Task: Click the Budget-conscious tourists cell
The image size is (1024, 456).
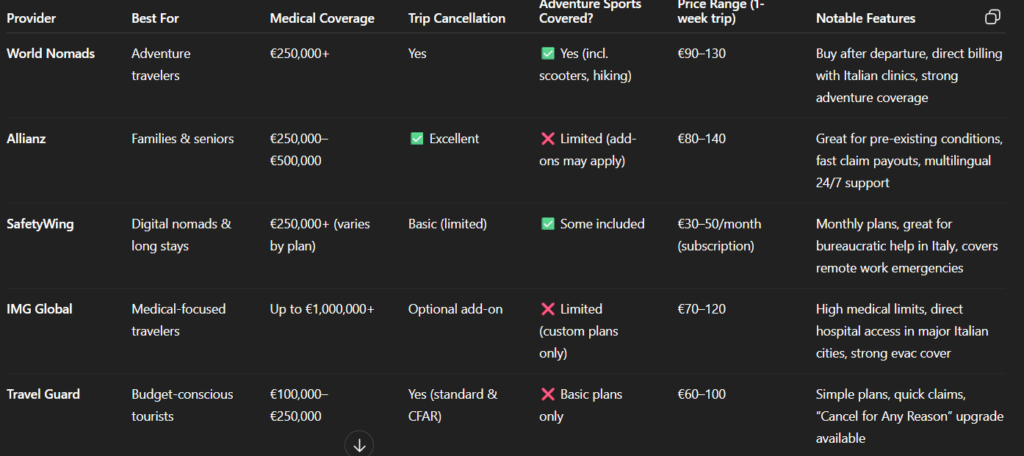Action: click(x=182, y=405)
